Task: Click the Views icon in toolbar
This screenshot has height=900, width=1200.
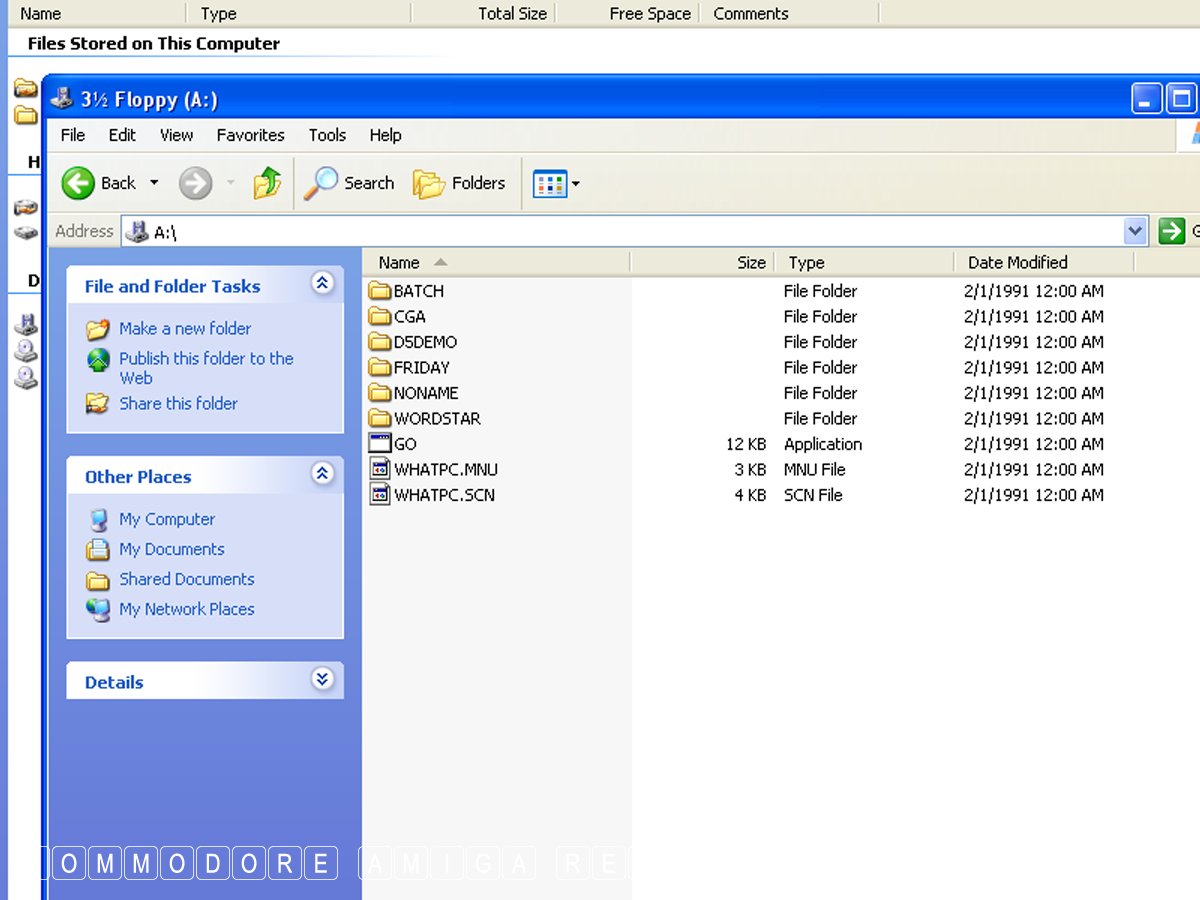Action: (x=550, y=183)
